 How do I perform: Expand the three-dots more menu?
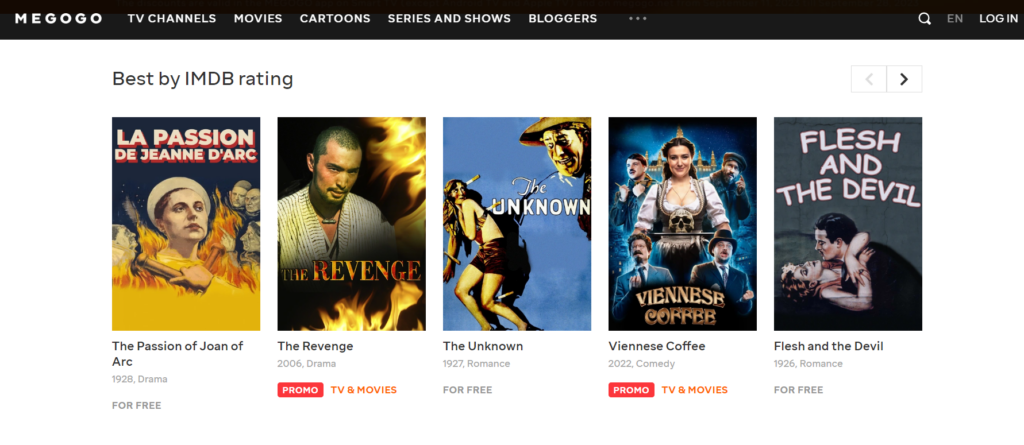[637, 18]
